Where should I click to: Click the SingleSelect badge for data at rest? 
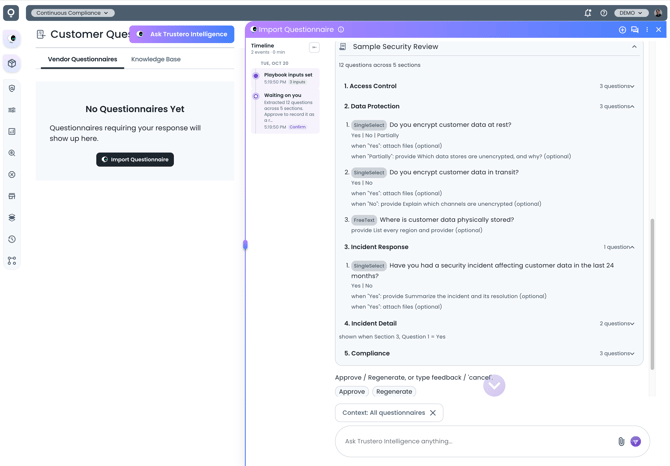point(369,125)
